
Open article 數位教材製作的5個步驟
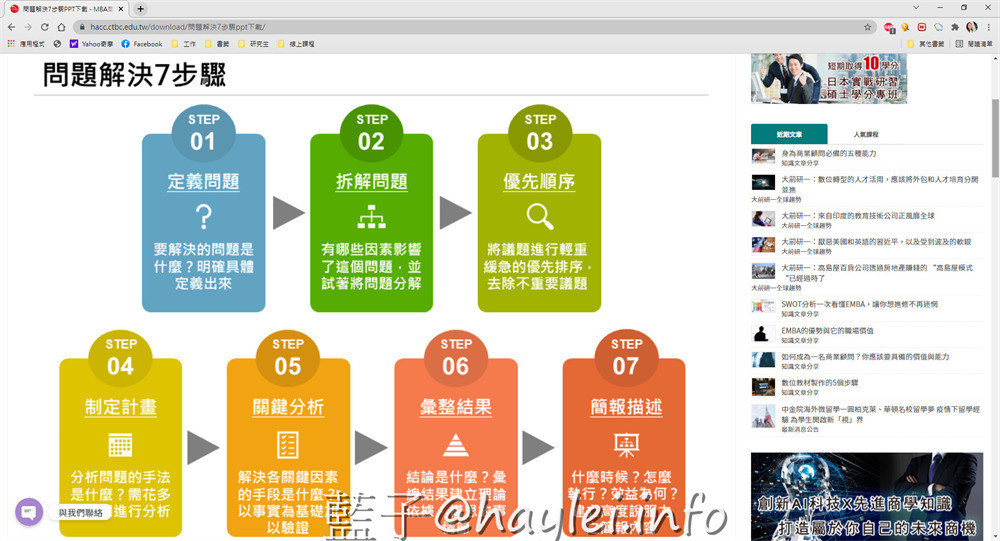820,383
